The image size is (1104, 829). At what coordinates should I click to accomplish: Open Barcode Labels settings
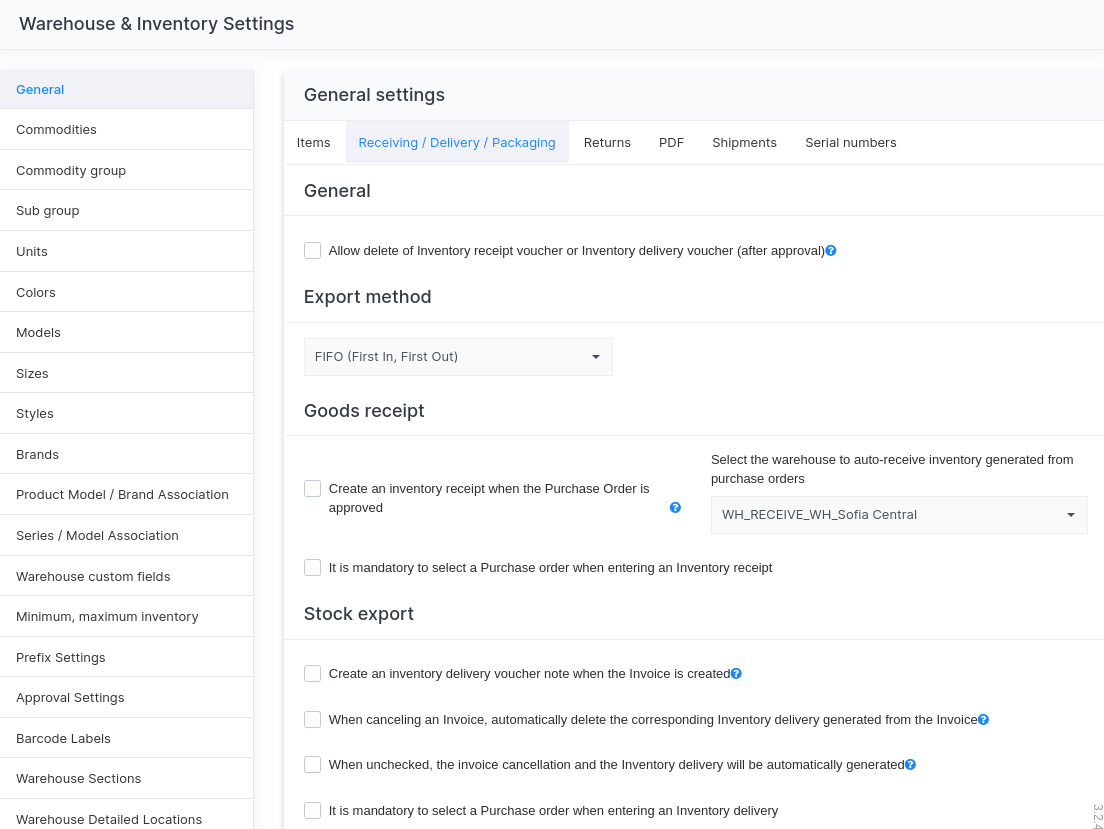[x=63, y=739]
